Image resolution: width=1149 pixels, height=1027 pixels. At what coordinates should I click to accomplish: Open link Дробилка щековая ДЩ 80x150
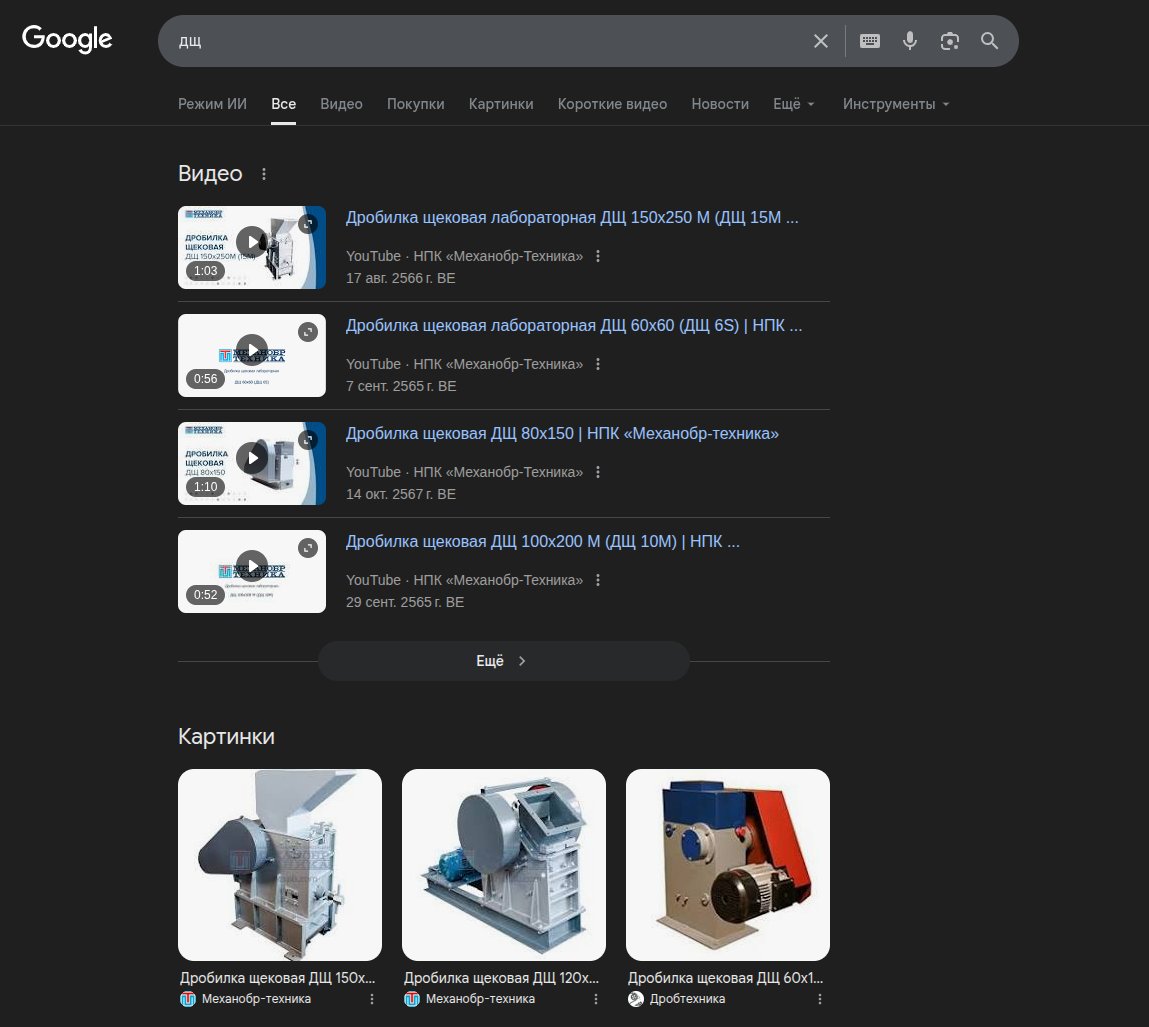tap(562, 434)
